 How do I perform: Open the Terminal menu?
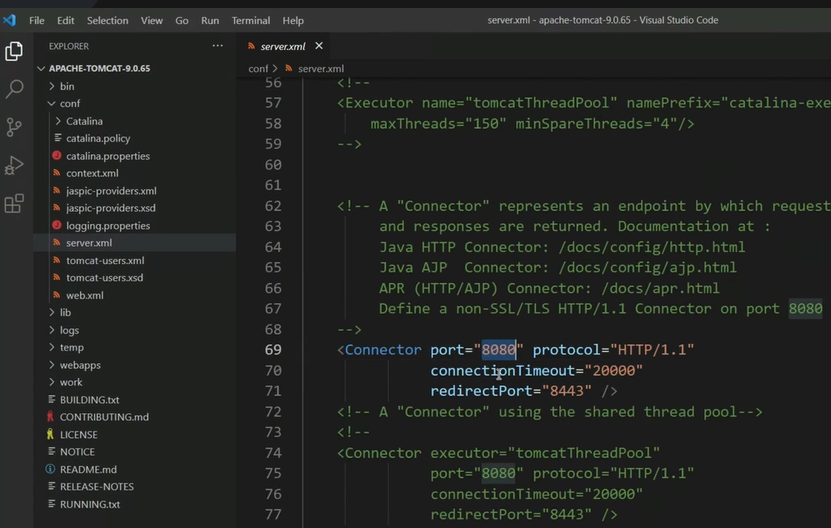pos(251,21)
